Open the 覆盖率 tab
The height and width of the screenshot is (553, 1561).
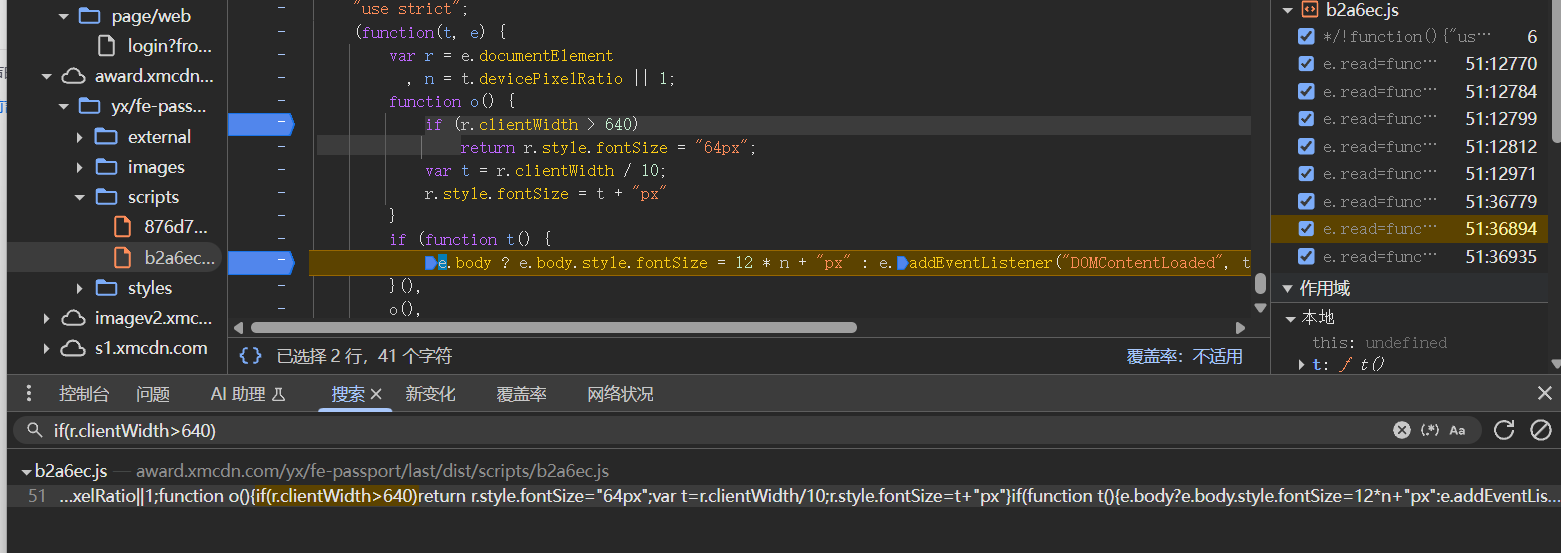[x=521, y=394]
